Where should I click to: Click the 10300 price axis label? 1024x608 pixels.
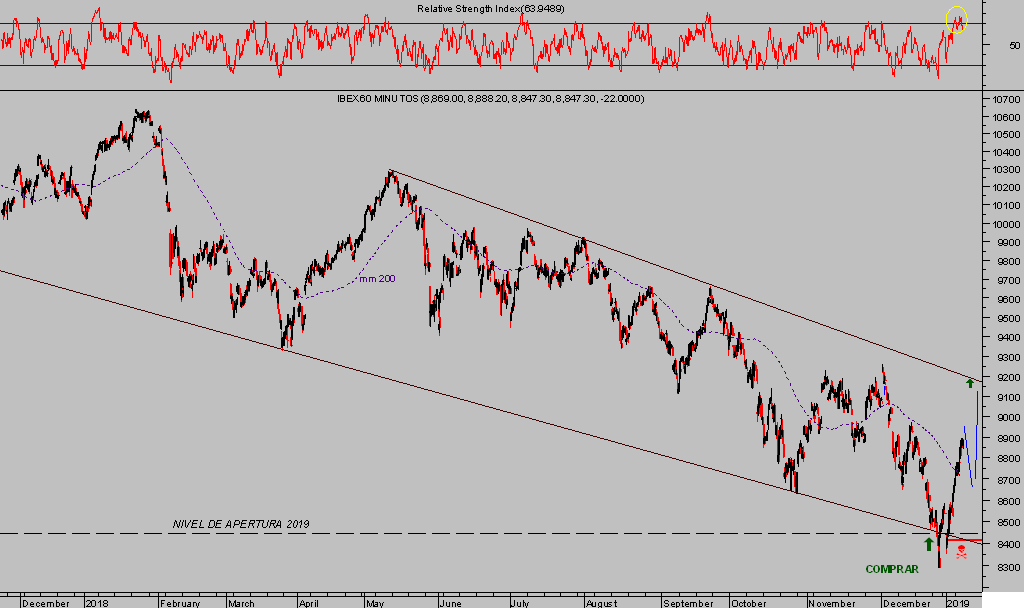(1006, 170)
